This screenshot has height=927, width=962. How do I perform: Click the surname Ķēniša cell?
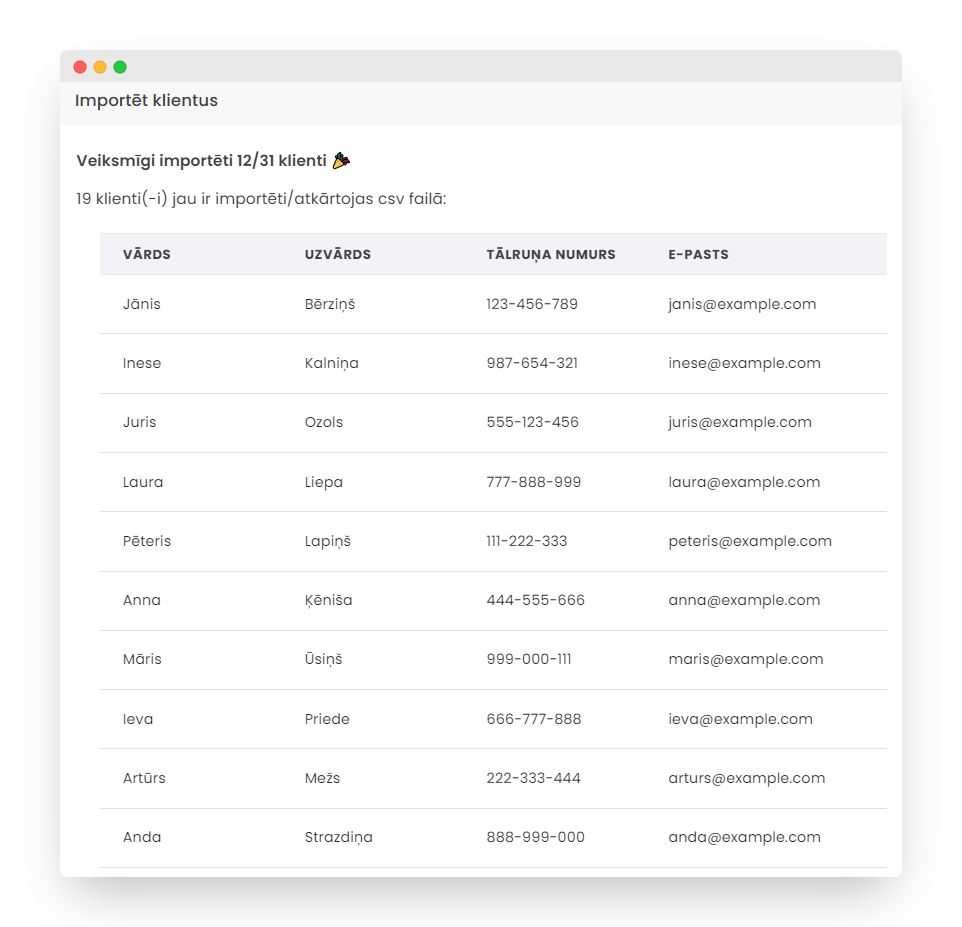click(x=328, y=600)
